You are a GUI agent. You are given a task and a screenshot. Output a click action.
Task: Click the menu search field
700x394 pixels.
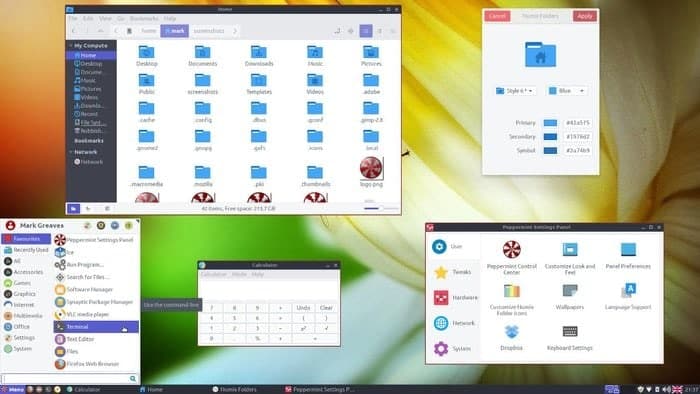(x=66, y=379)
